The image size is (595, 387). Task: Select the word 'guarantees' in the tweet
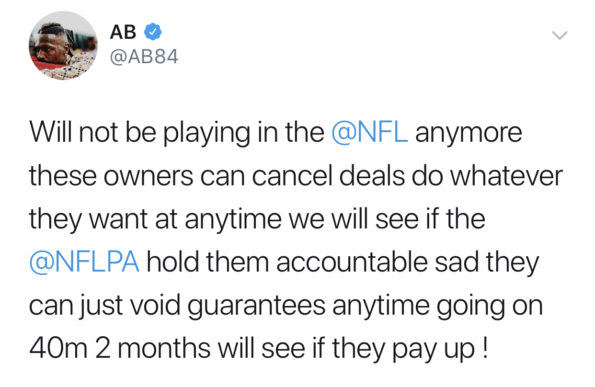click(x=257, y=307)
